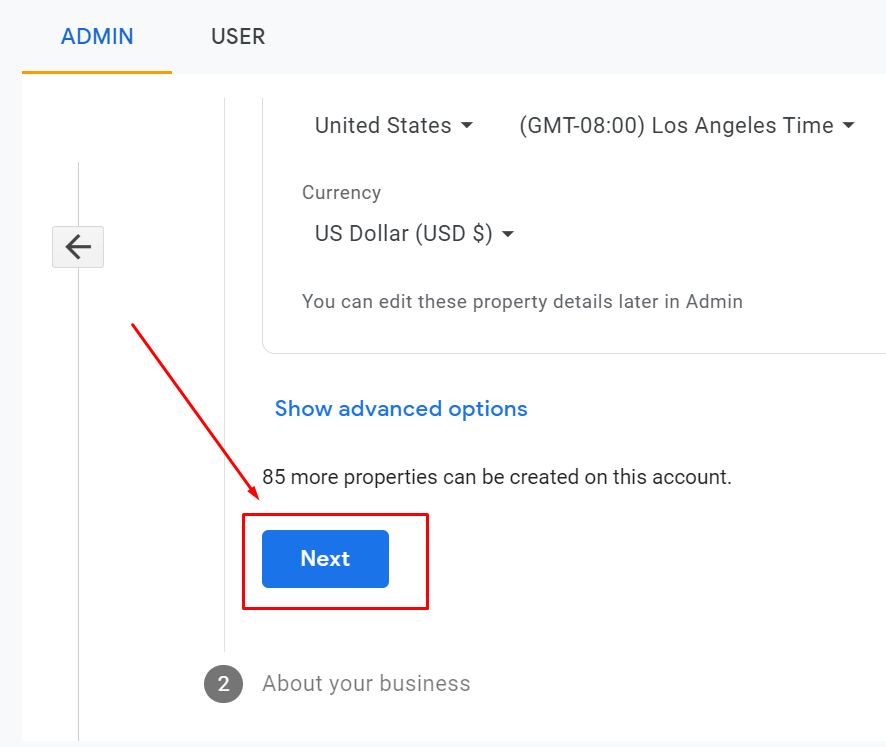Click the word Admin in the helper note
Screen dimensions: 886x747
pyautogui.click(x=714, y=301)
